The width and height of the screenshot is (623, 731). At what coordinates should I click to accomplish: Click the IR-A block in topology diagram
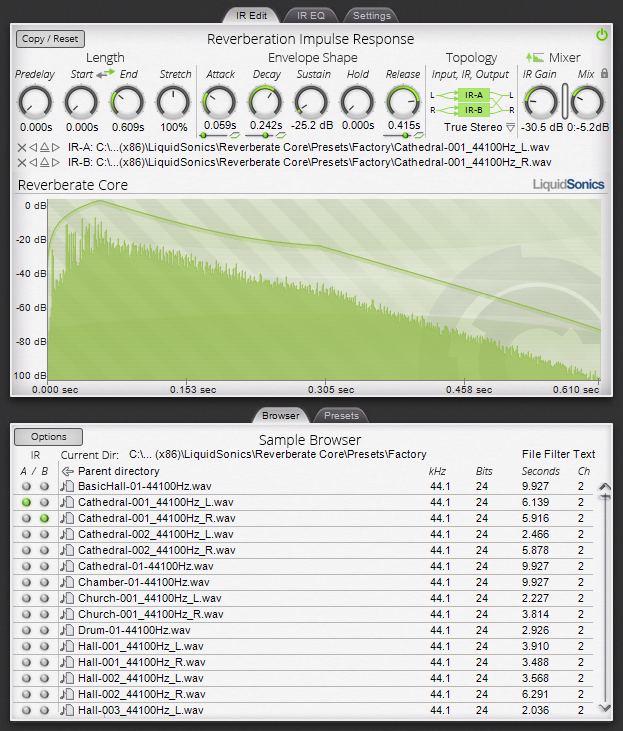(x=473, y=95)
